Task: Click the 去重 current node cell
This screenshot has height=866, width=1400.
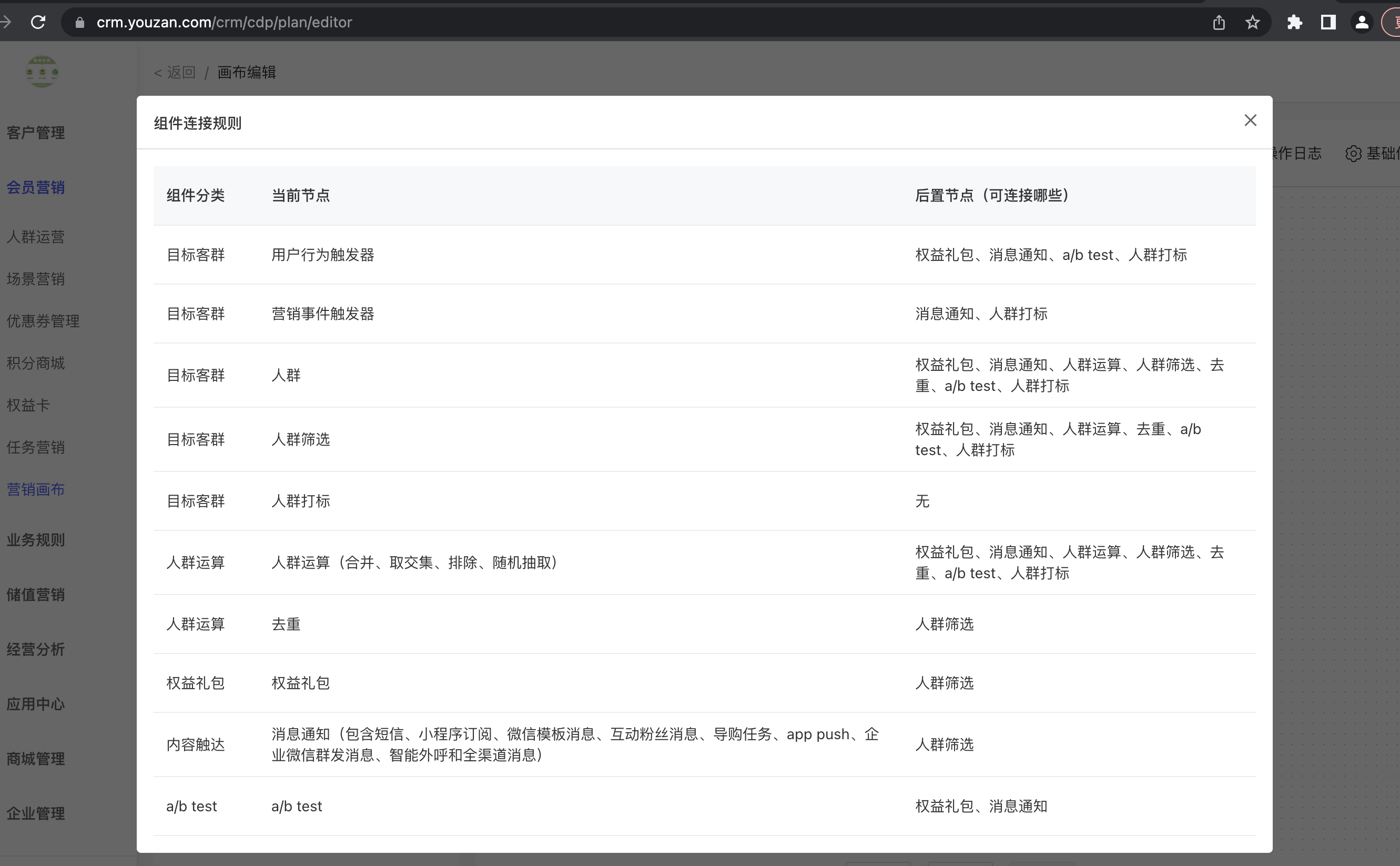Action: tap(286, 625)
